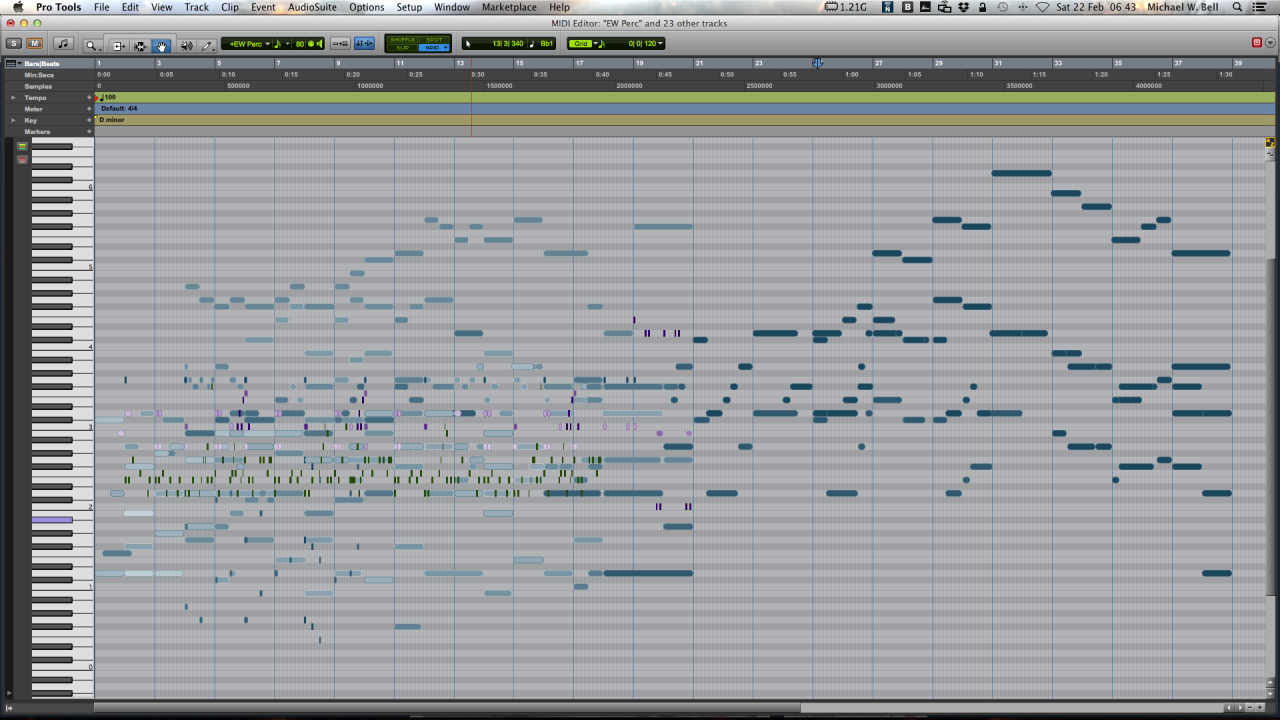Click the green track indicator above piano keys
Image resolution: width=1280 pixels, height=720 pixels.
point(22,146)
